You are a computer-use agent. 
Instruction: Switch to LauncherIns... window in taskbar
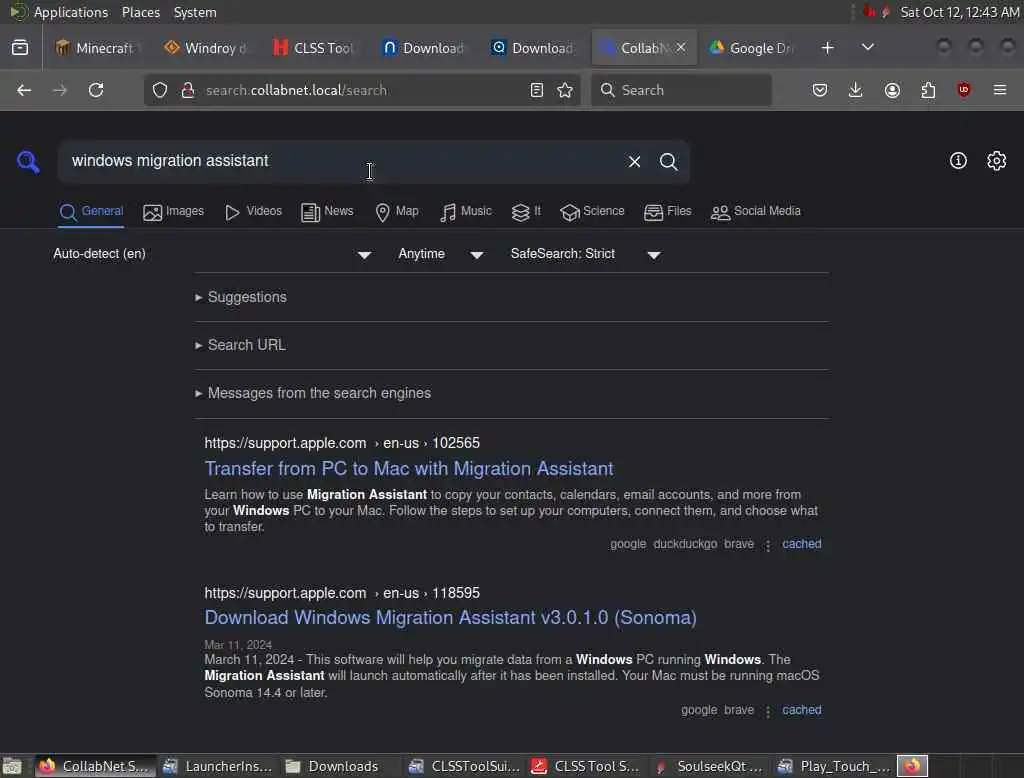coord(217,766)
